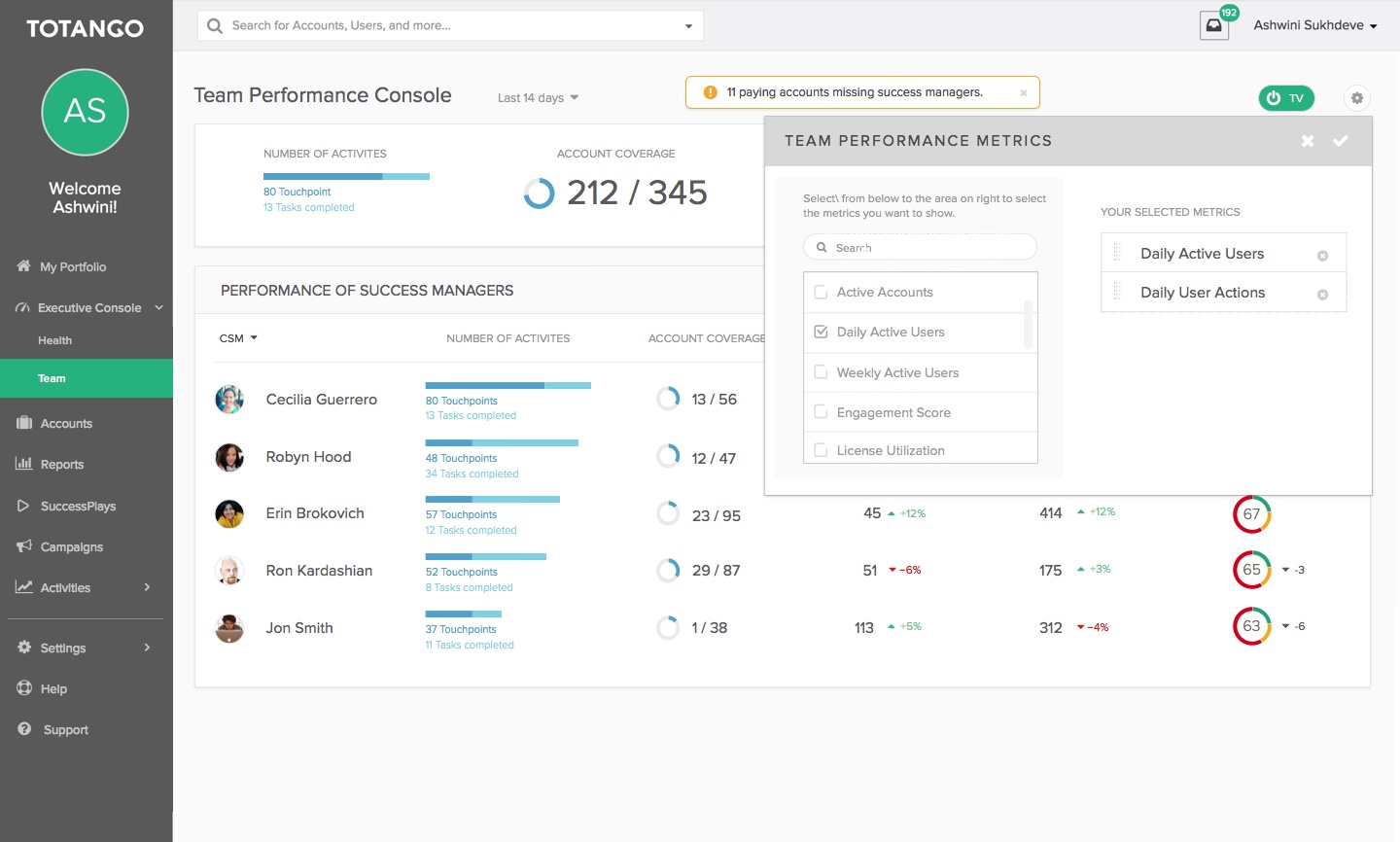Remove Daily User Actions from selected metrics

1322,295
